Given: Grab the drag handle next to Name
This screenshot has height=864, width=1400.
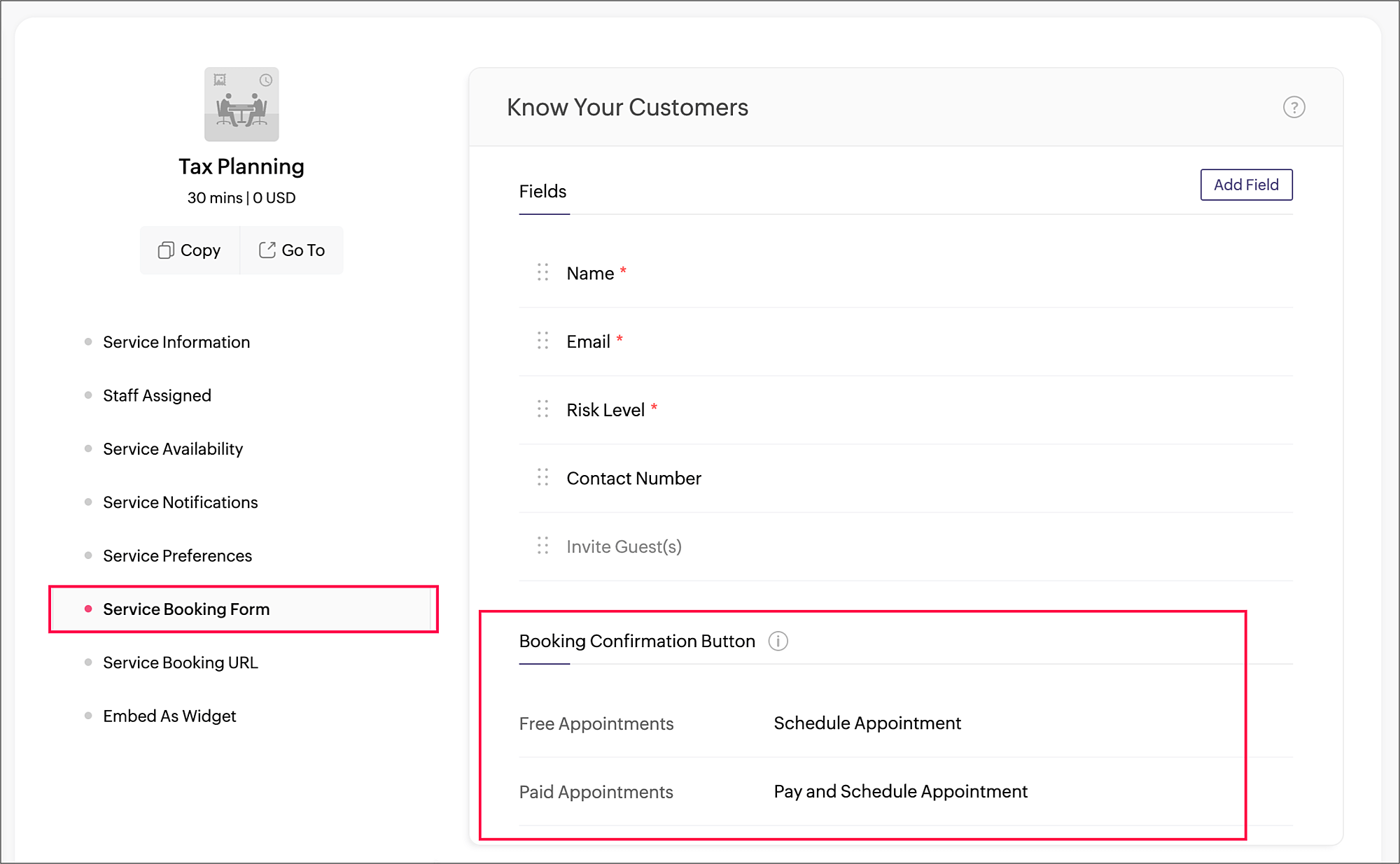Looking at the screenshot, I should click(x=542, y=273).
